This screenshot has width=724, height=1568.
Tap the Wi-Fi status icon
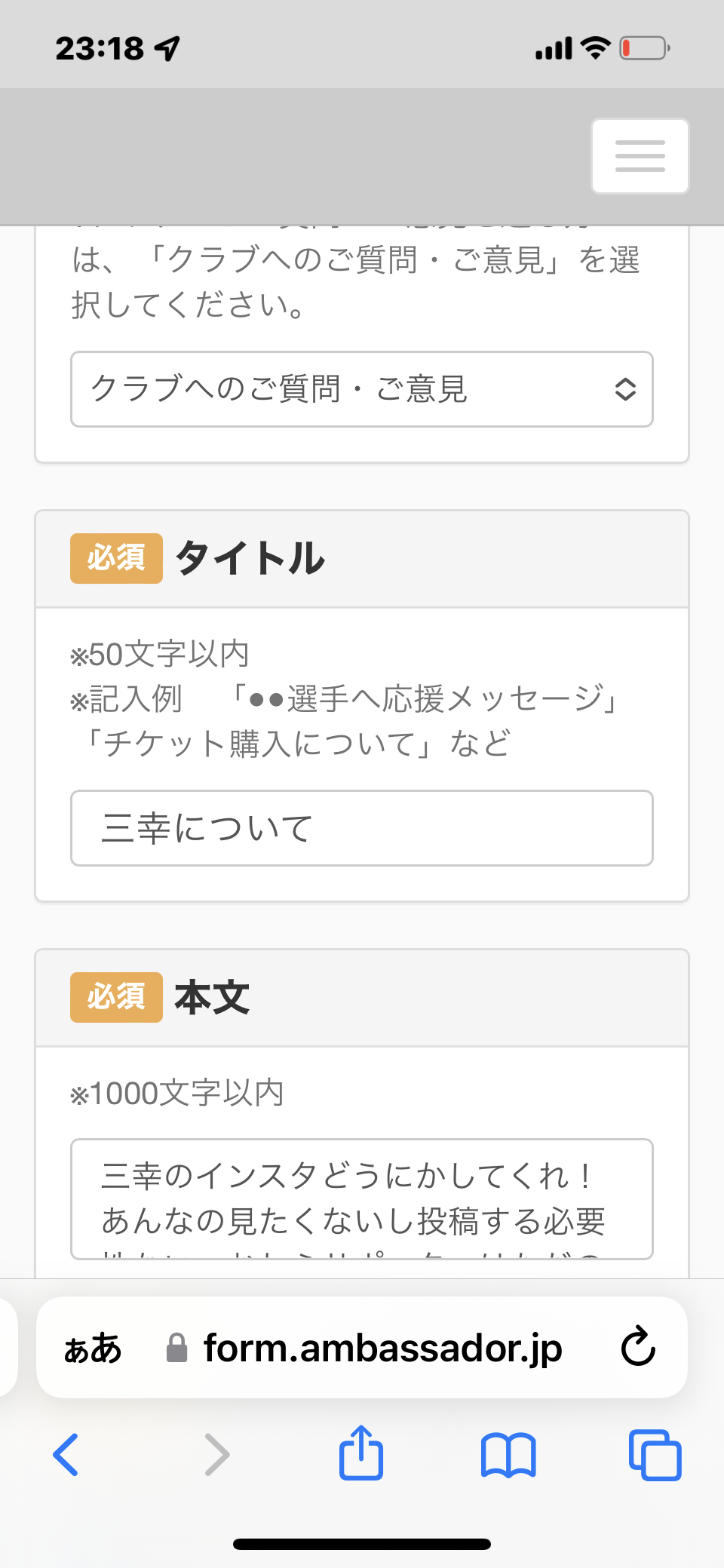tap(596, 48)
